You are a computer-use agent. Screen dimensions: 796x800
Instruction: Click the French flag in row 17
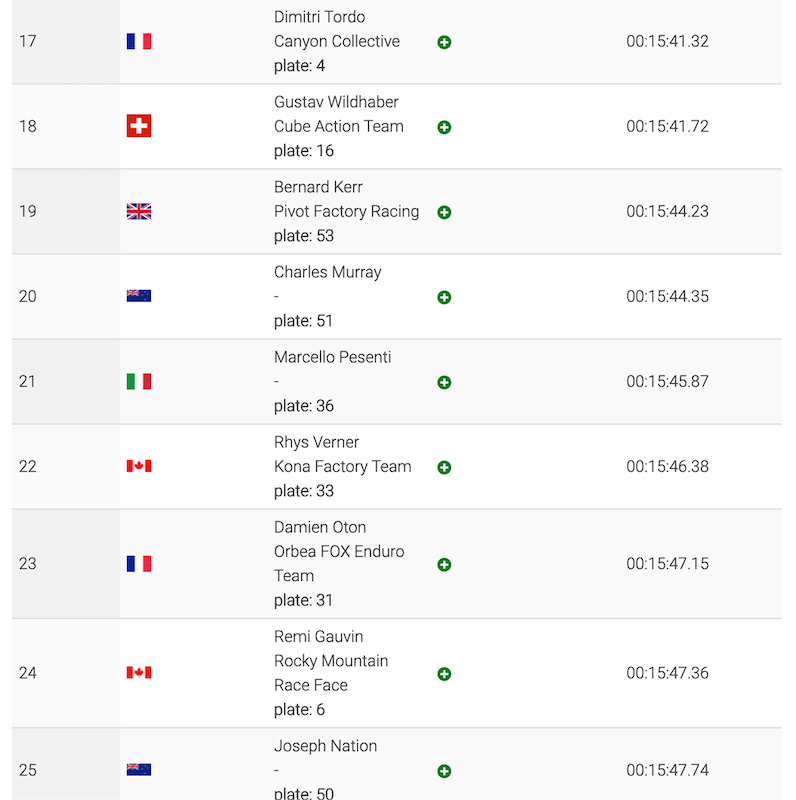(139, 41)
